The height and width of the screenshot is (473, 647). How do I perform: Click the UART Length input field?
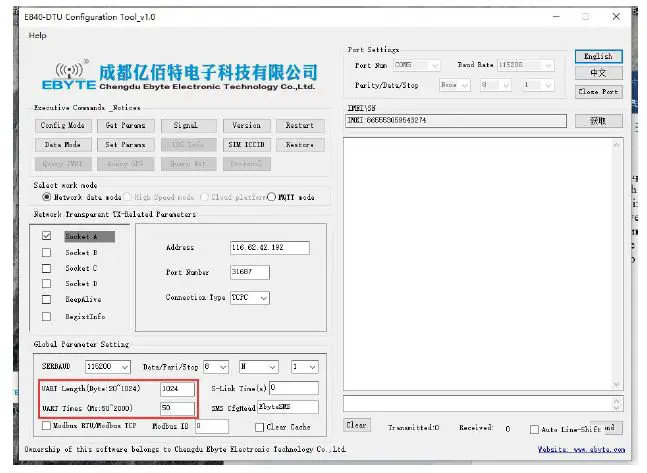177,389
